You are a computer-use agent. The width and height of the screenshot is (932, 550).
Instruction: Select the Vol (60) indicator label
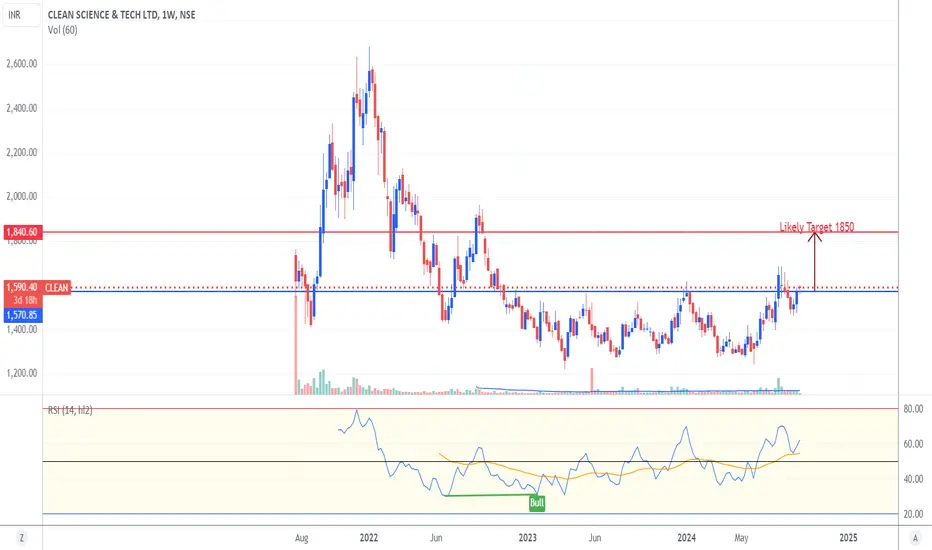coord(62,30)
